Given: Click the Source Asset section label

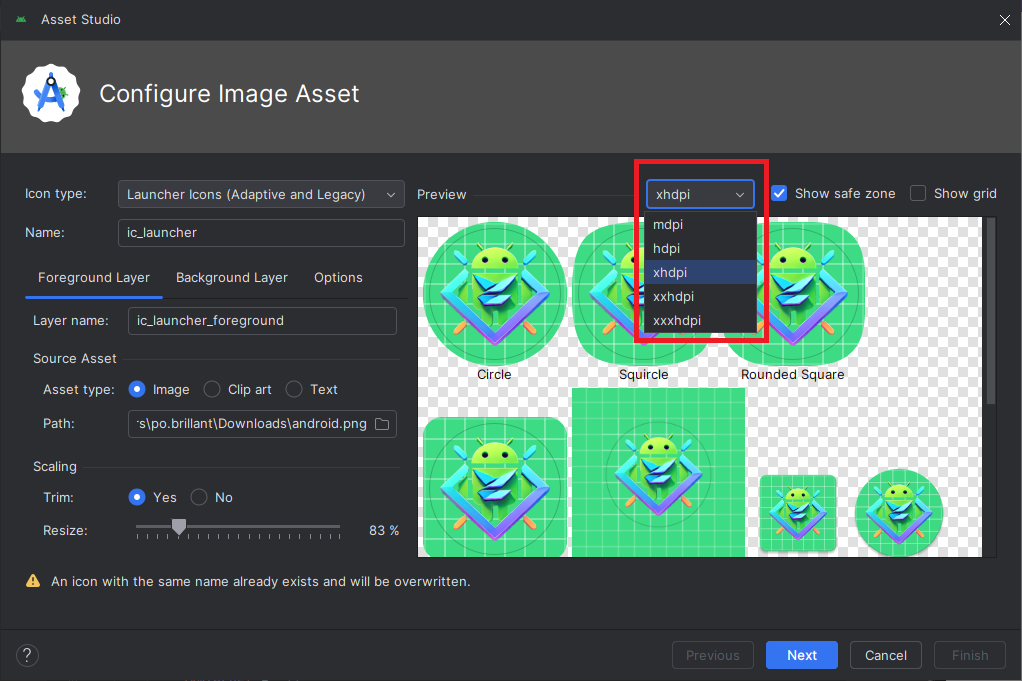Looking at the screenshot, I should [x=75, y=358].
